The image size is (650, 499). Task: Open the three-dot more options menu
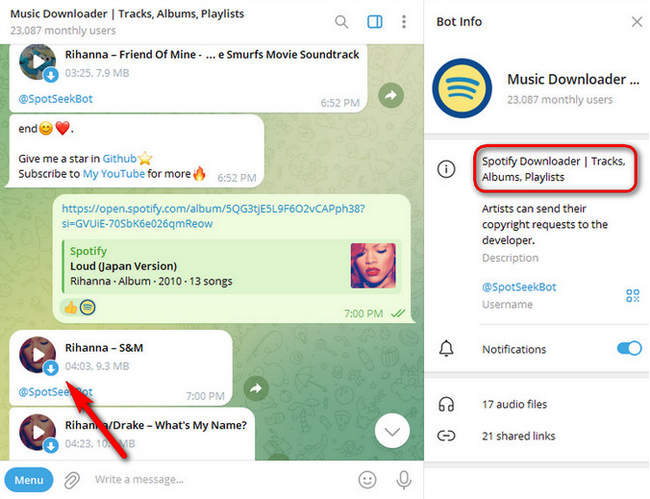click(x=404, y=22)
